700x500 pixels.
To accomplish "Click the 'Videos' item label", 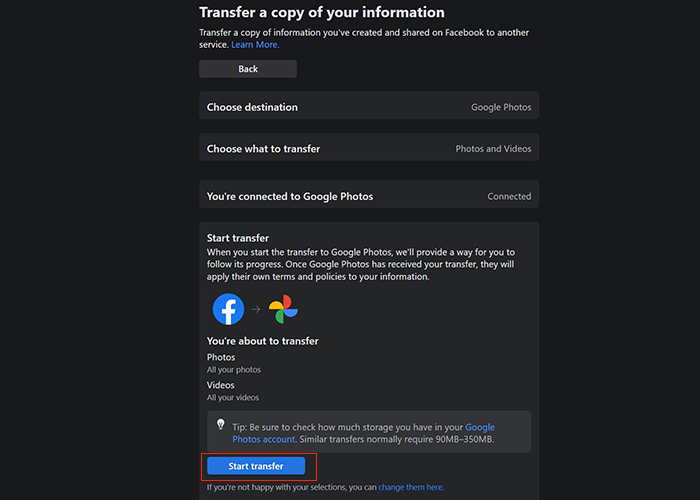I will [x=220, y=385].
